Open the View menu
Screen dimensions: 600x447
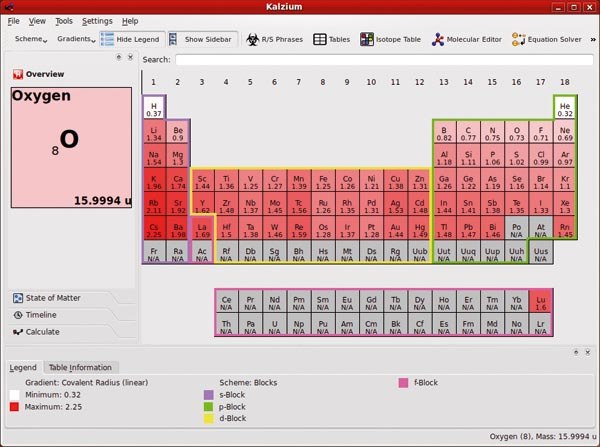tap(37, 21)
